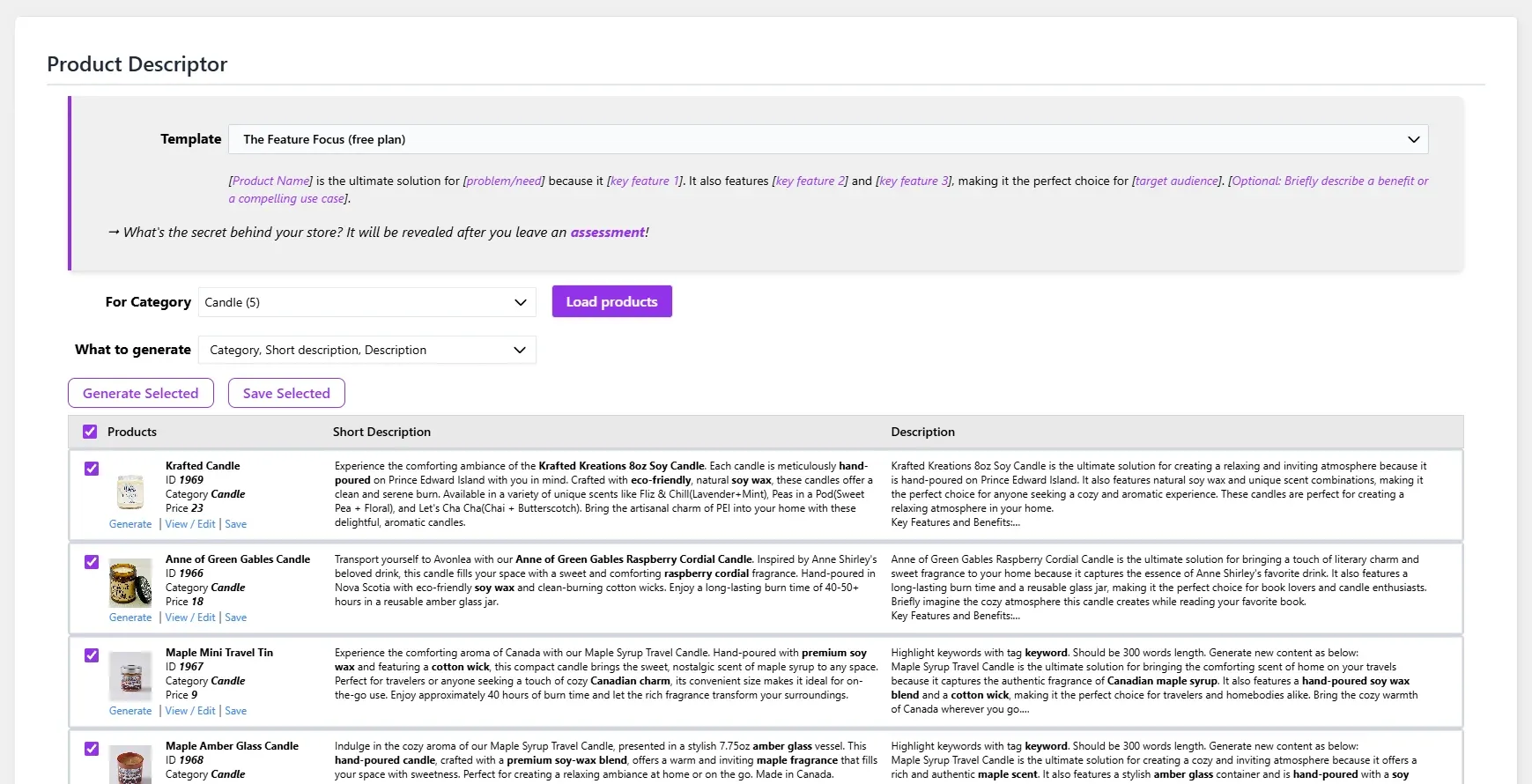1532x784 pixels.
Task: Click the Anne of Green Gables short description
Action: tap(606, 581)
